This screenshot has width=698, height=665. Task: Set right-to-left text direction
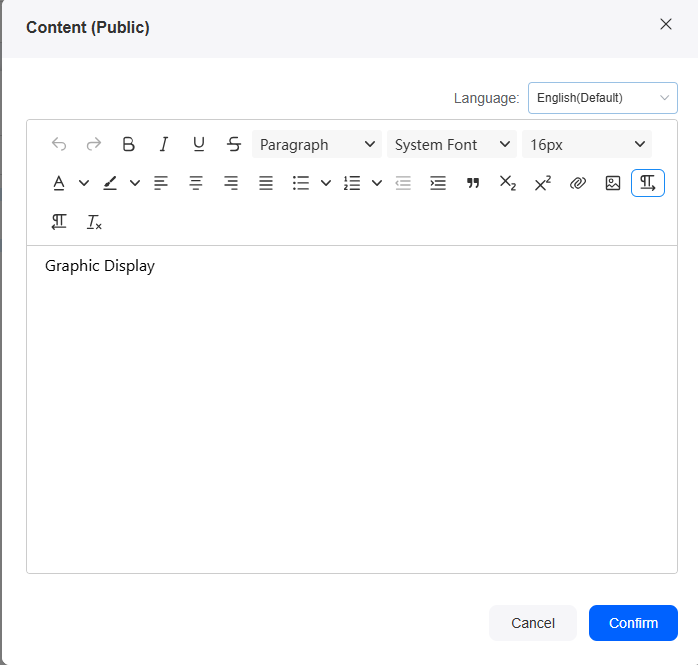59,222
